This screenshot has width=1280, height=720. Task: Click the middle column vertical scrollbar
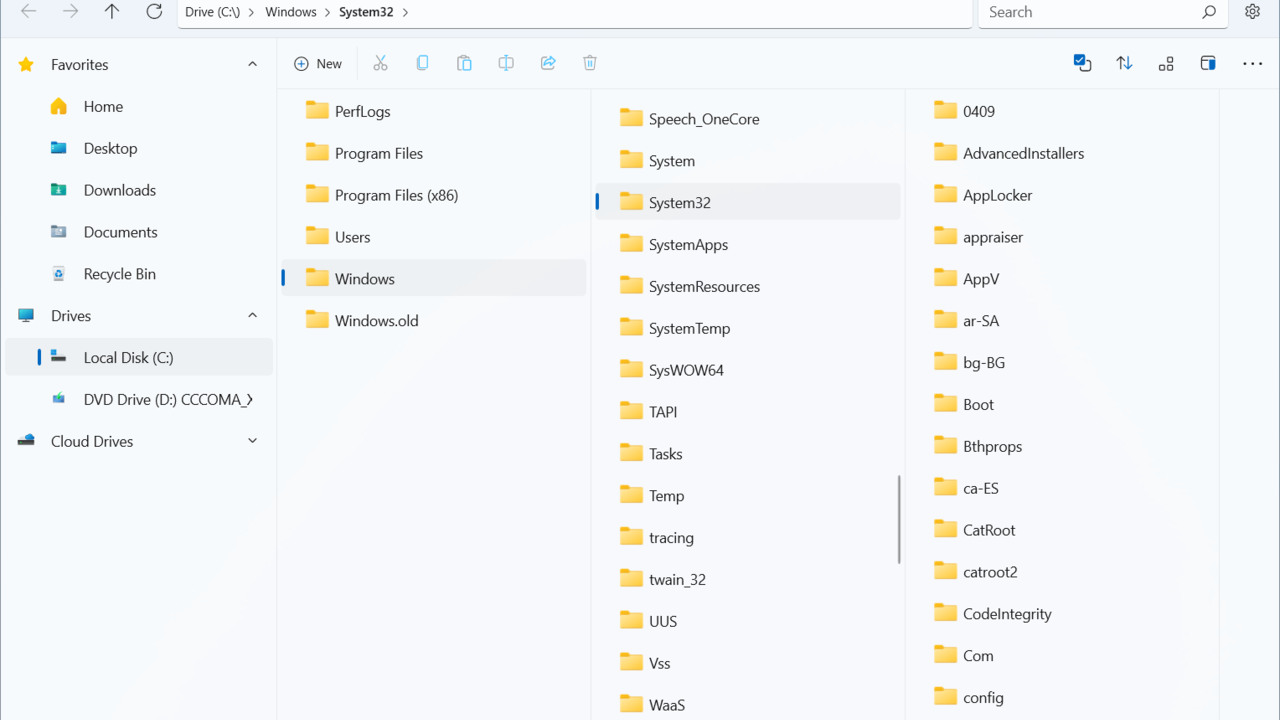tap(899, 519)
